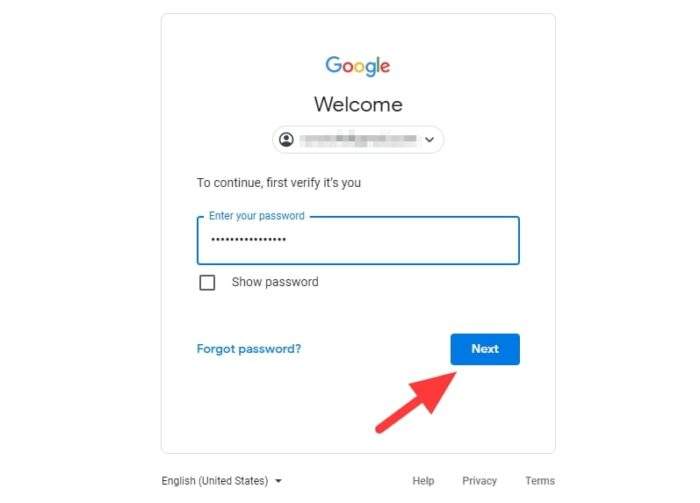
Task: Click the account avatar icon
Action: [286, 140]
